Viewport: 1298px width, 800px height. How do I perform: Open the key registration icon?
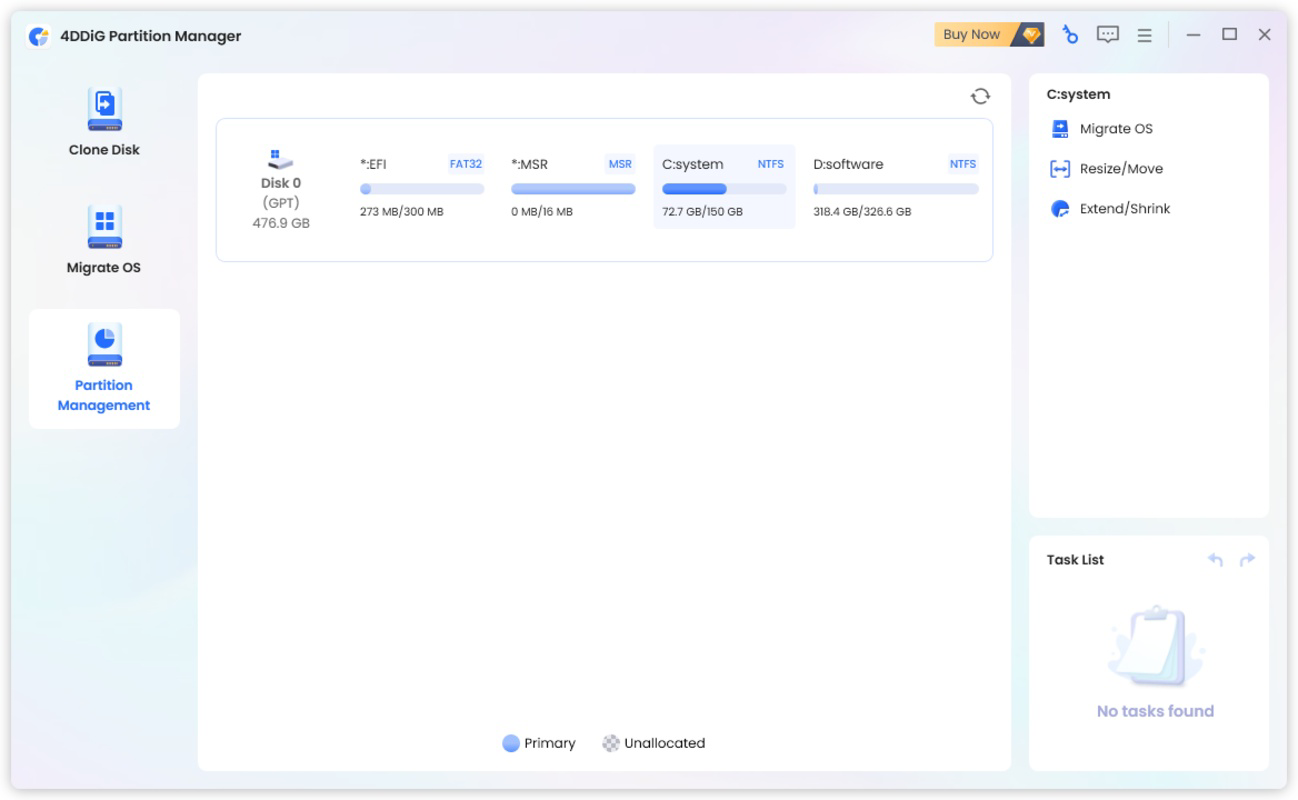click(1070, 35)
